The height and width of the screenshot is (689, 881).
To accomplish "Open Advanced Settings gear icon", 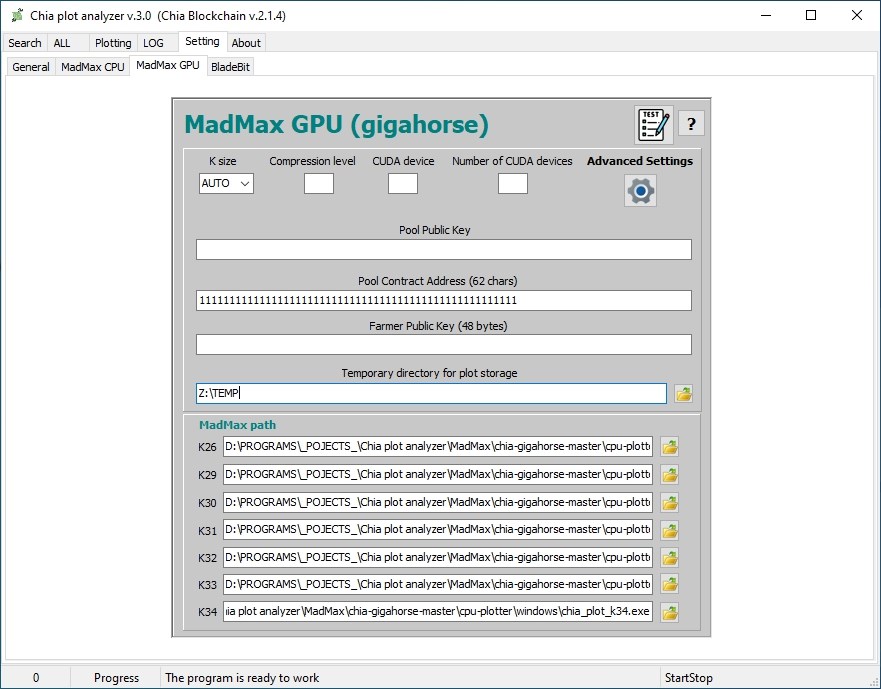I will pos(641,191).
